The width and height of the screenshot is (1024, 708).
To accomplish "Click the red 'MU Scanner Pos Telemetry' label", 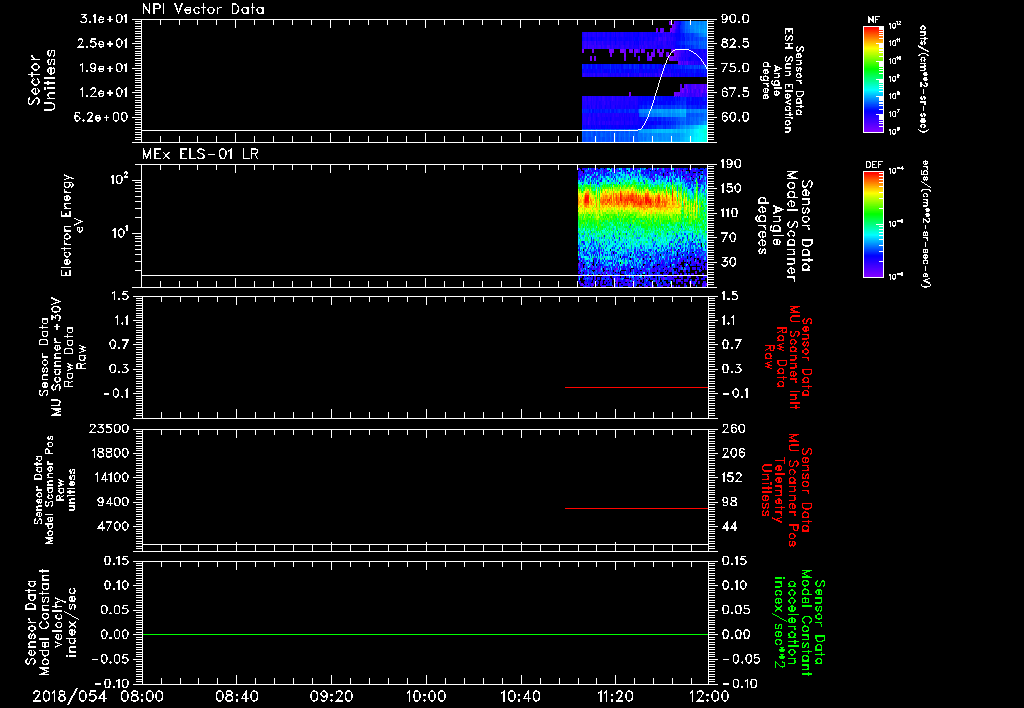I will (x=785, y=489).
